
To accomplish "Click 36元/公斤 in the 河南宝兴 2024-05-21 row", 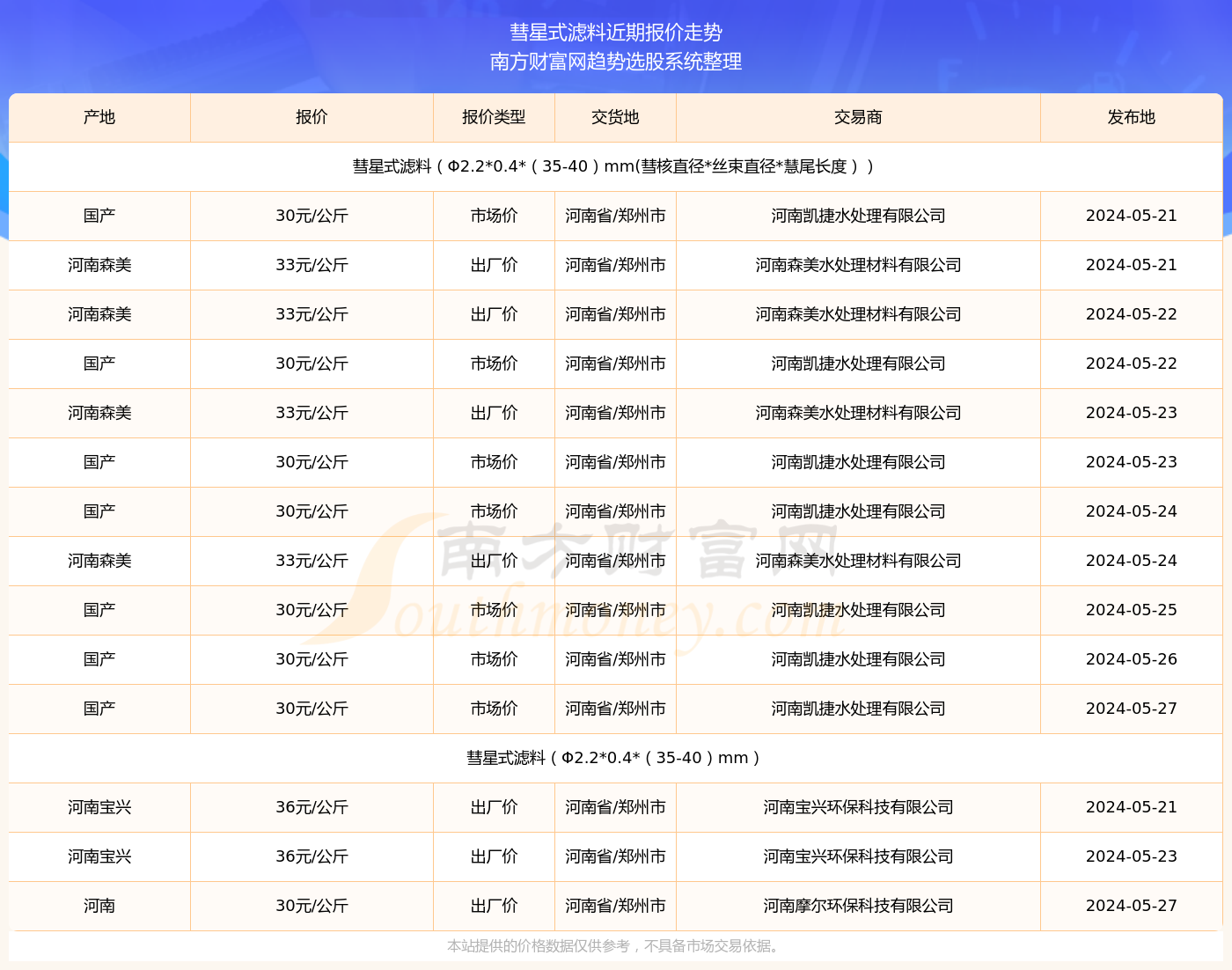I will point(312,807).
